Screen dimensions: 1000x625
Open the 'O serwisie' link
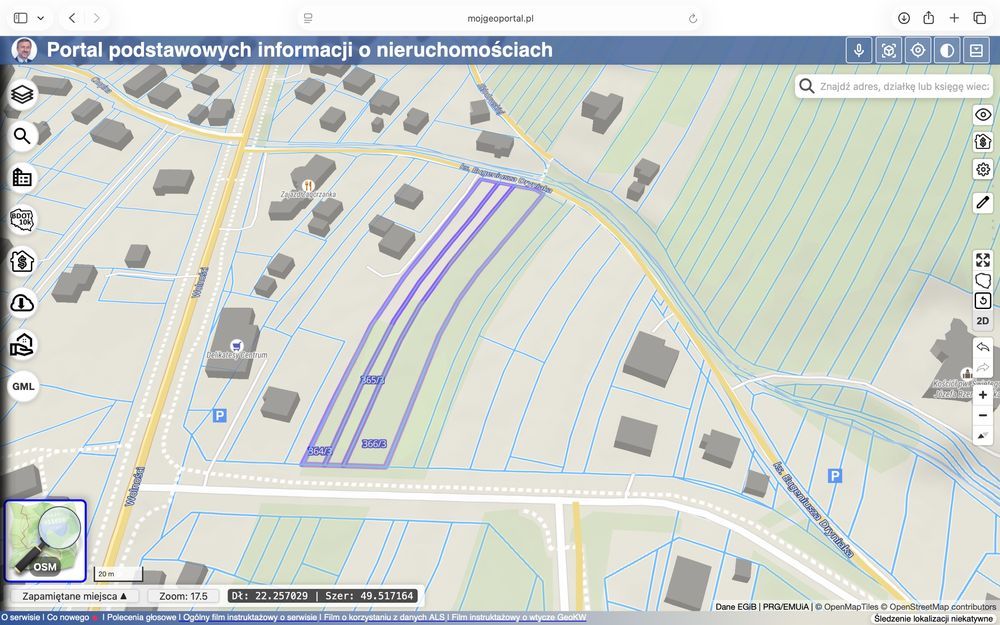tap(20, 617)
